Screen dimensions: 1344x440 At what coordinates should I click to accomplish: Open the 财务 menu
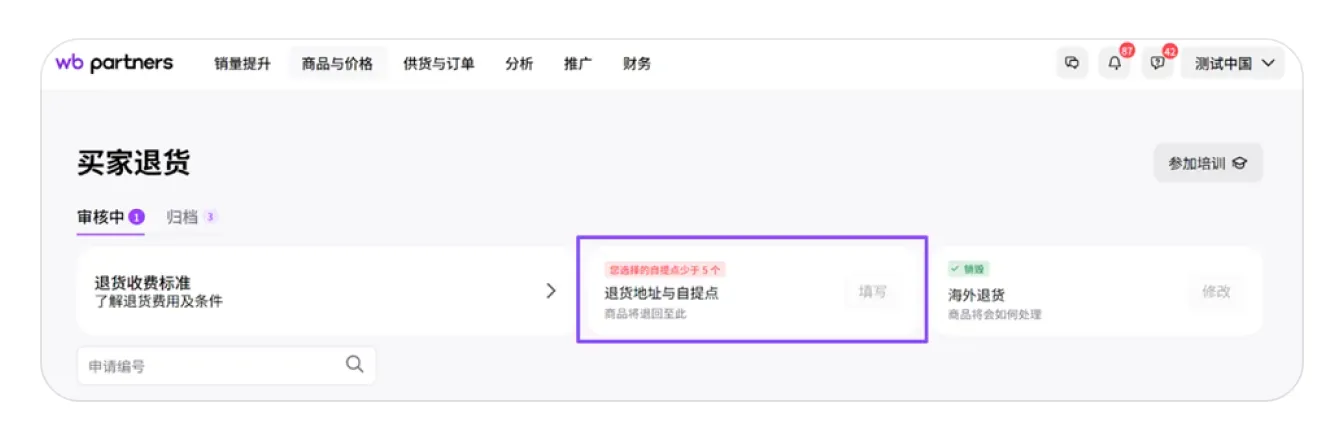(x=636, y=63)
